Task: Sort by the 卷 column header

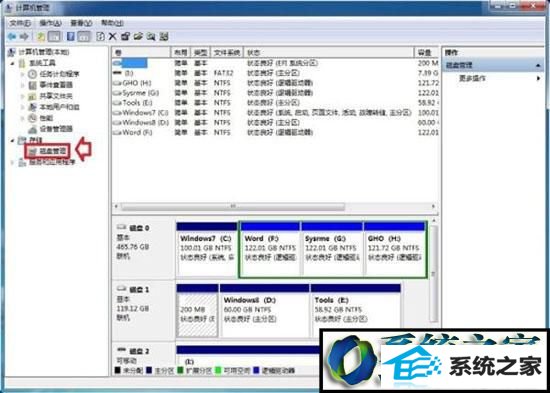Action: (x=141, y=53)
